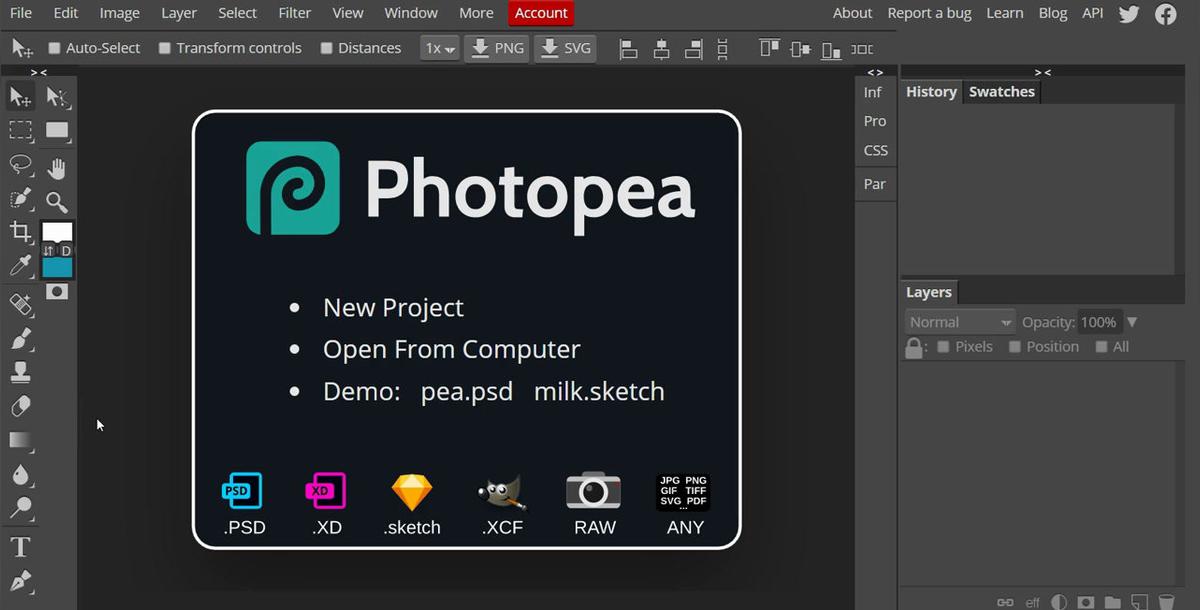This screenshot has width=1200, height=610.
Task: Click the delete layer trash icon
Action: [1166, 602]
